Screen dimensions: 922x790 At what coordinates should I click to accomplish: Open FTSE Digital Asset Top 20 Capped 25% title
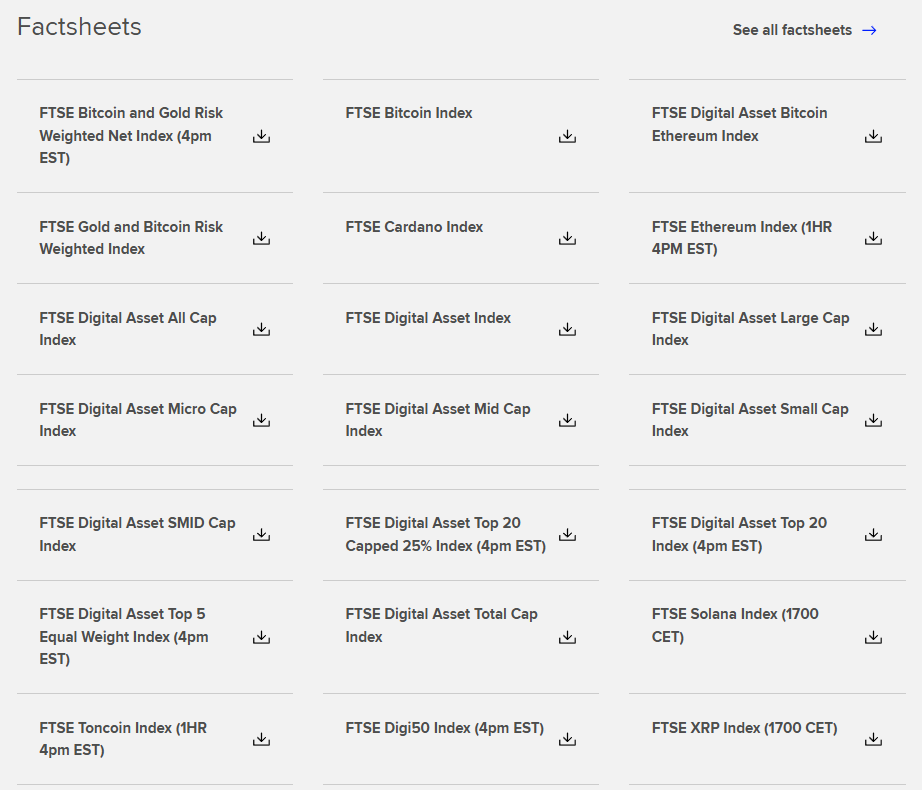pyautogui.click(x=445, y=534)
